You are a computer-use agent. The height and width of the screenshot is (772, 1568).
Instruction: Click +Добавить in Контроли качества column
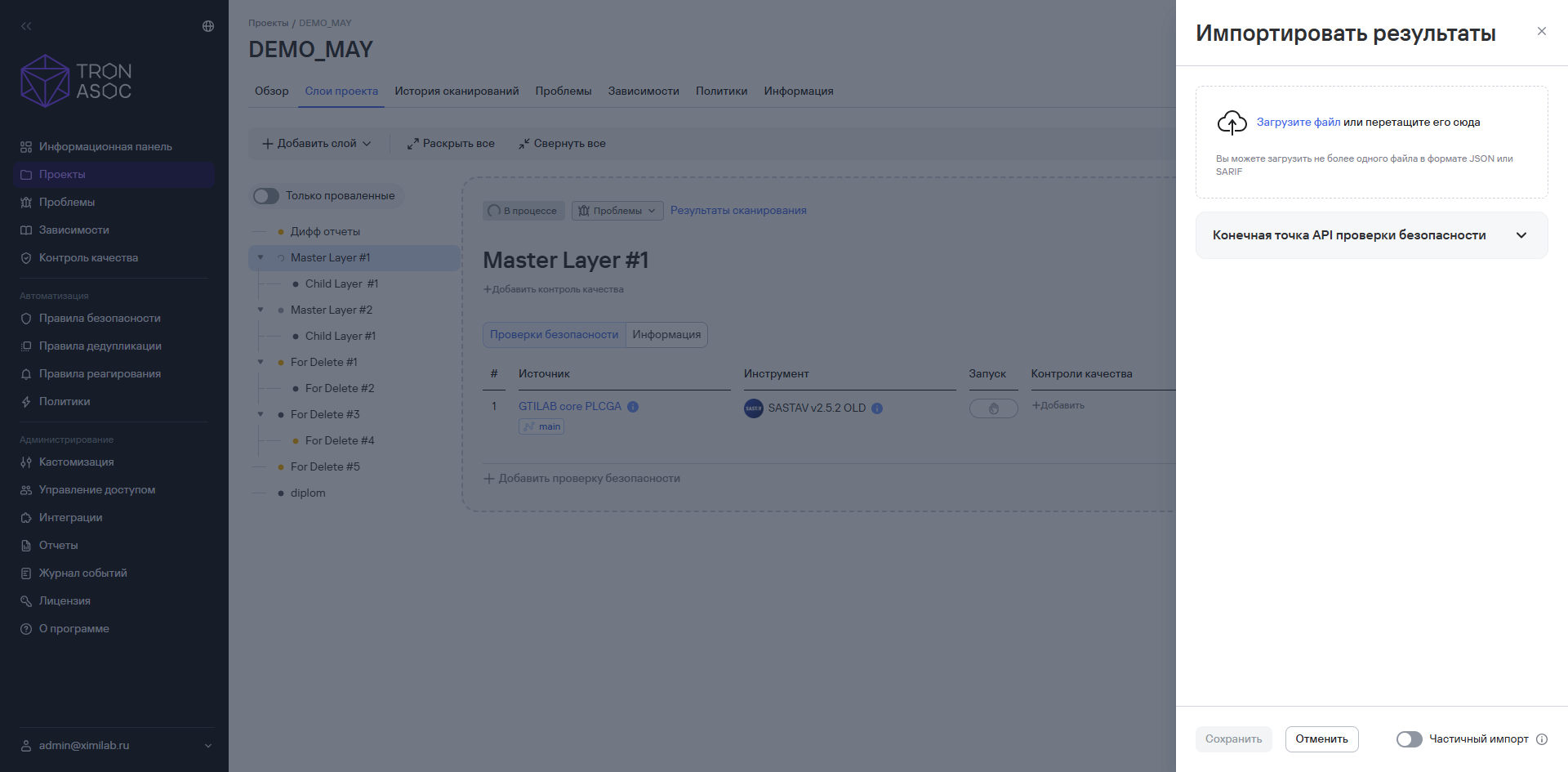pyautogui.click(x=1058, y=406)
